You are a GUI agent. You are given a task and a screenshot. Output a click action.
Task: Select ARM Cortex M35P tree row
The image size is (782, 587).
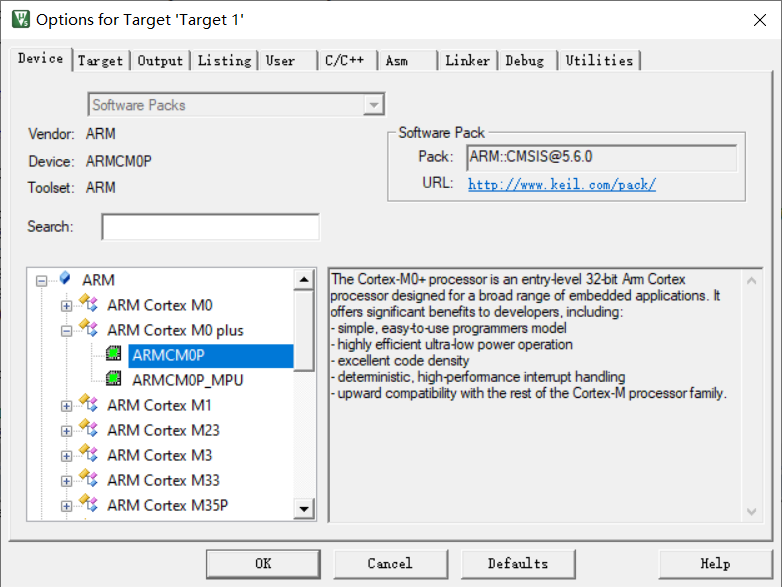168,506
